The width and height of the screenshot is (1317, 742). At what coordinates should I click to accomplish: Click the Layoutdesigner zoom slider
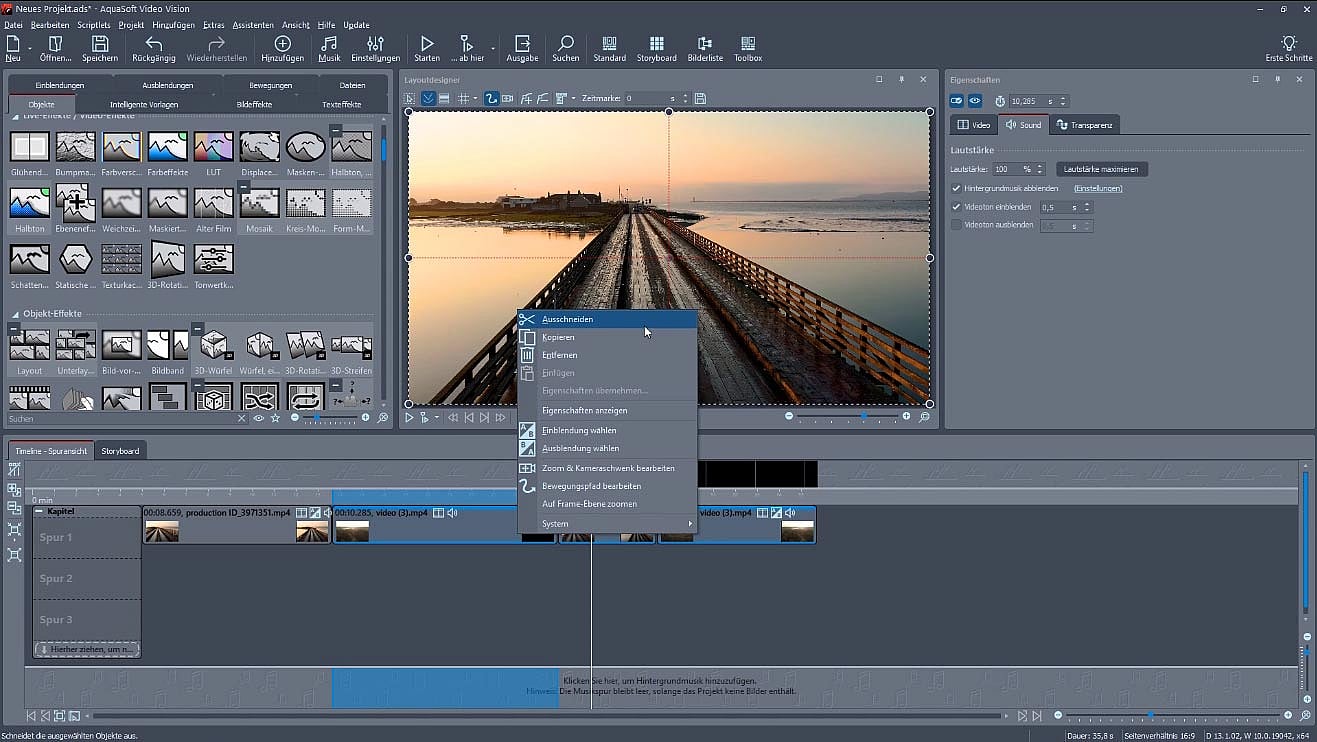(x=863, y=416)
